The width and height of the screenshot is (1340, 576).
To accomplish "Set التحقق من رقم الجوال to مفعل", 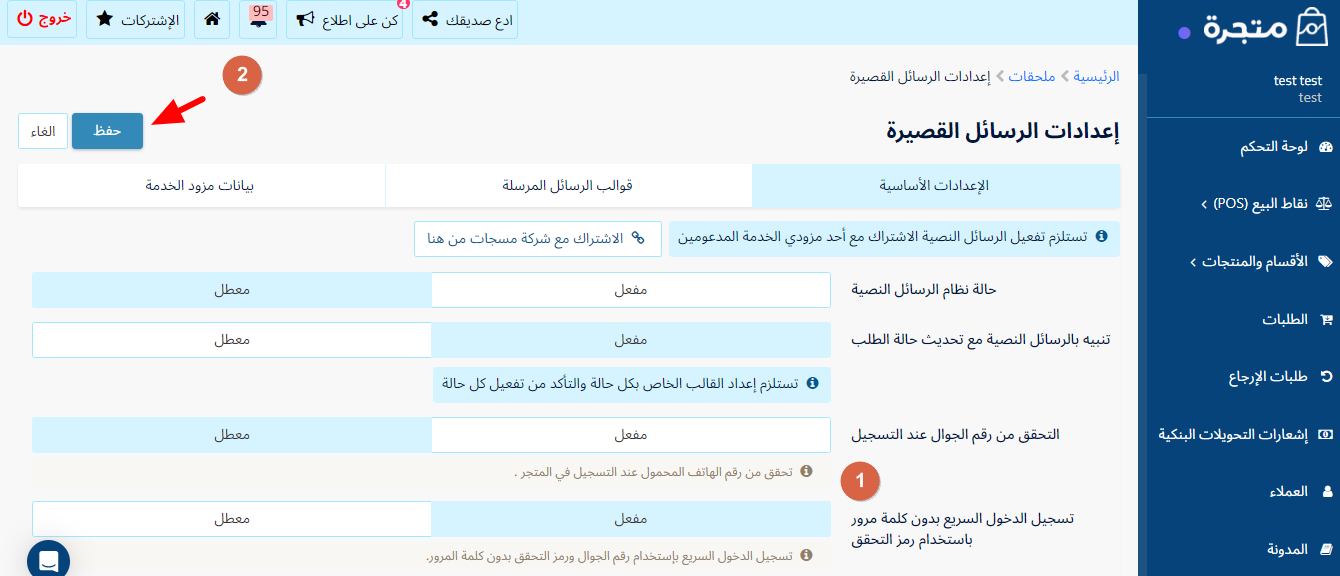I will [630, 435].
